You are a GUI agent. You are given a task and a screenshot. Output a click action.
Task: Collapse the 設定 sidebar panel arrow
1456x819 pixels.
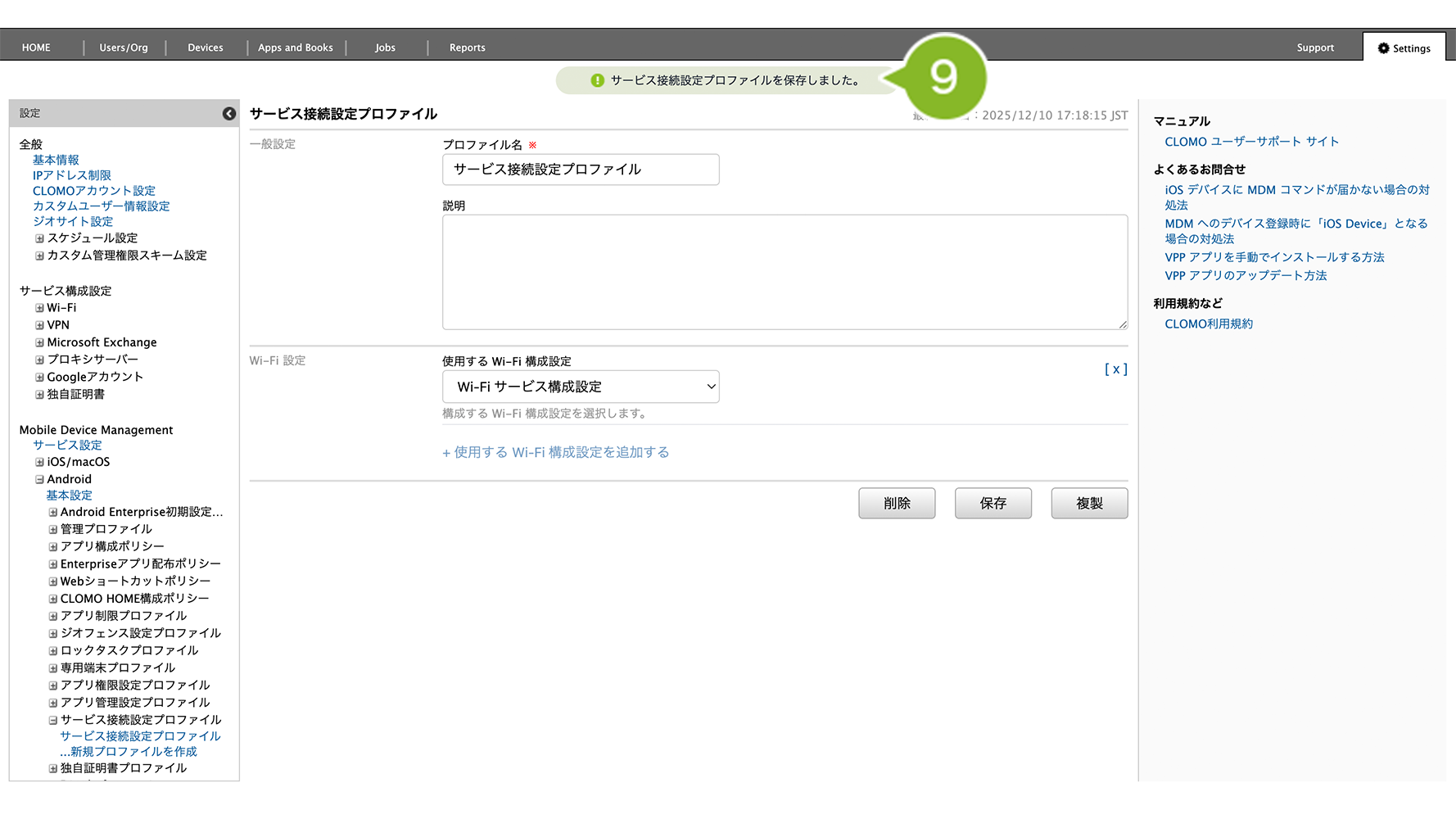(x=229, y=114)
